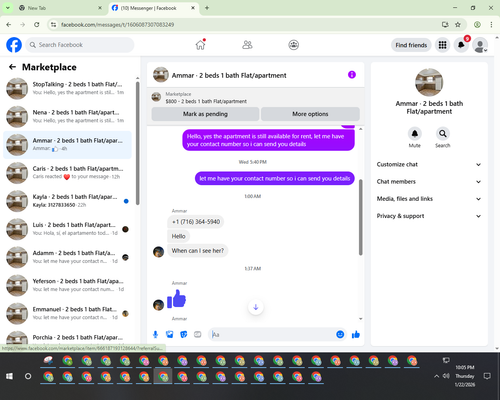Open the tab search dropdown arrow

[7, 8]
